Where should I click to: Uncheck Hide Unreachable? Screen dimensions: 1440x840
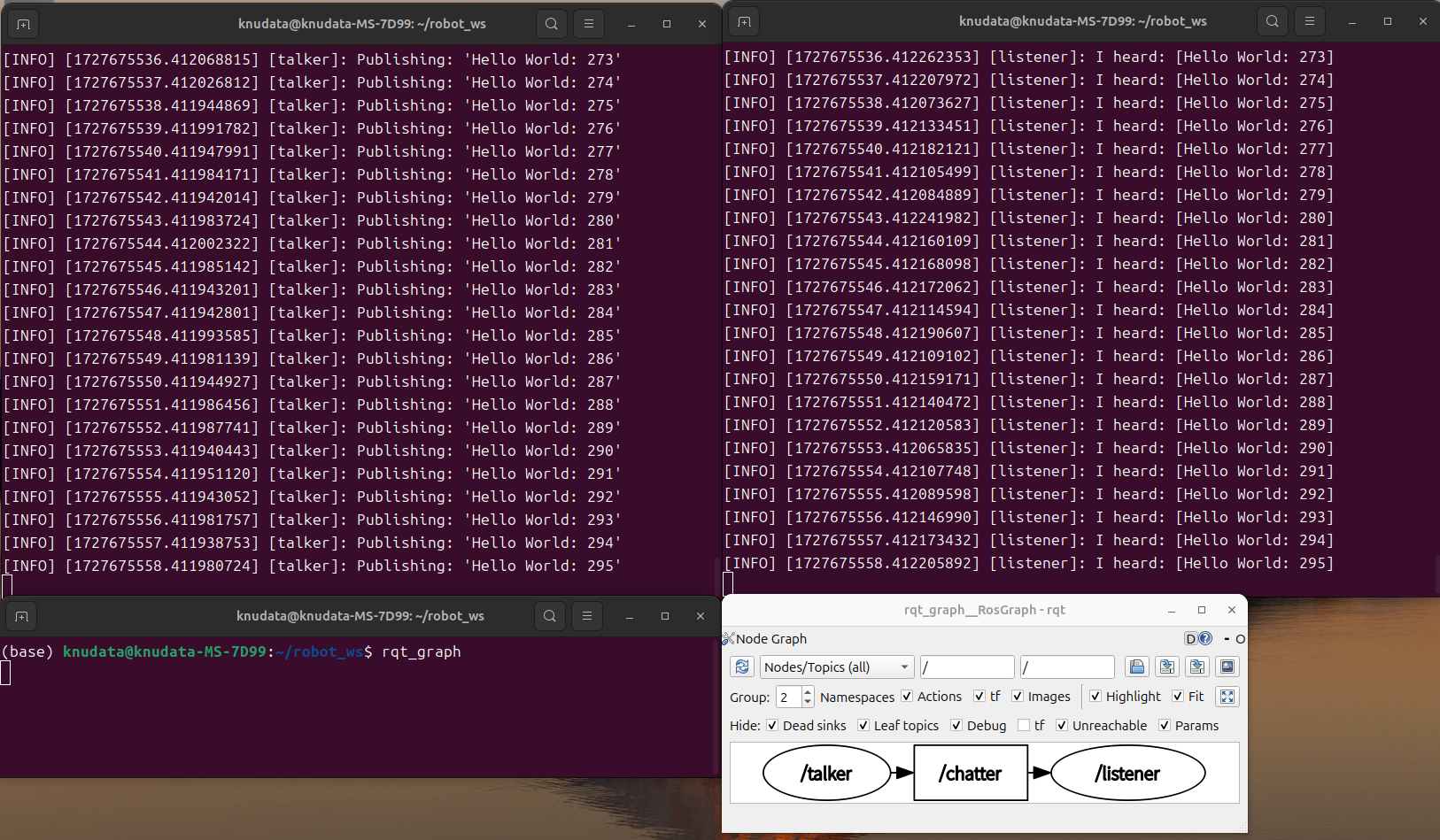coord(1062,725)
